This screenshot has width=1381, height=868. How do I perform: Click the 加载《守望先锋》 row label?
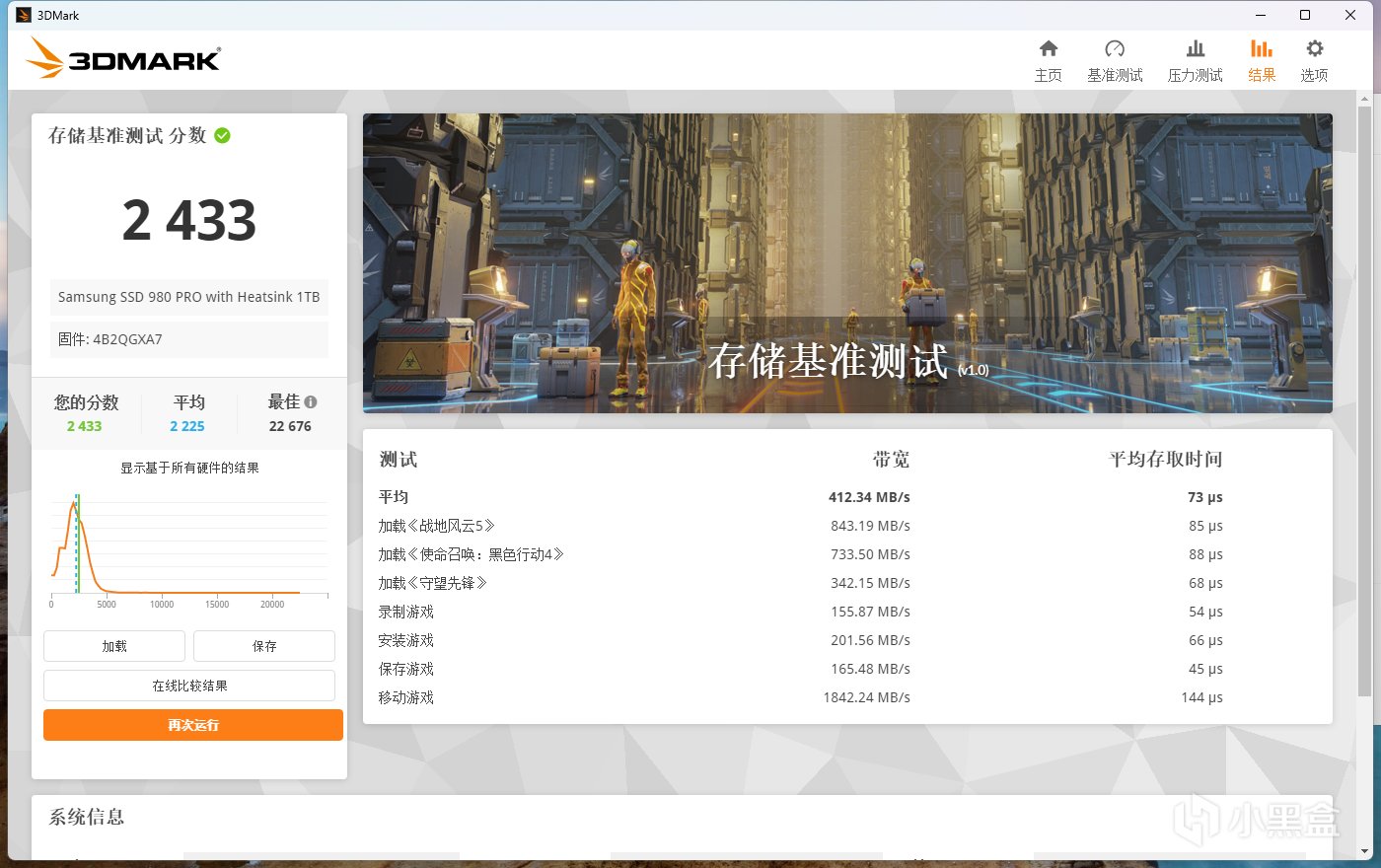click(433, 583)
